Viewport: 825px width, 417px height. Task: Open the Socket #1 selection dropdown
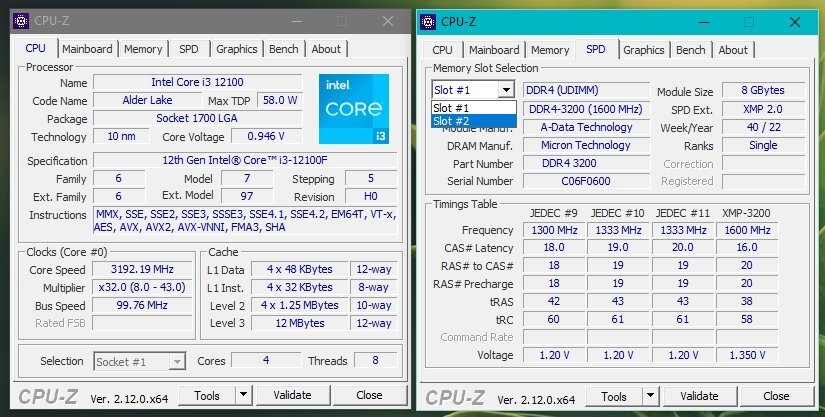tap(139, 362)
